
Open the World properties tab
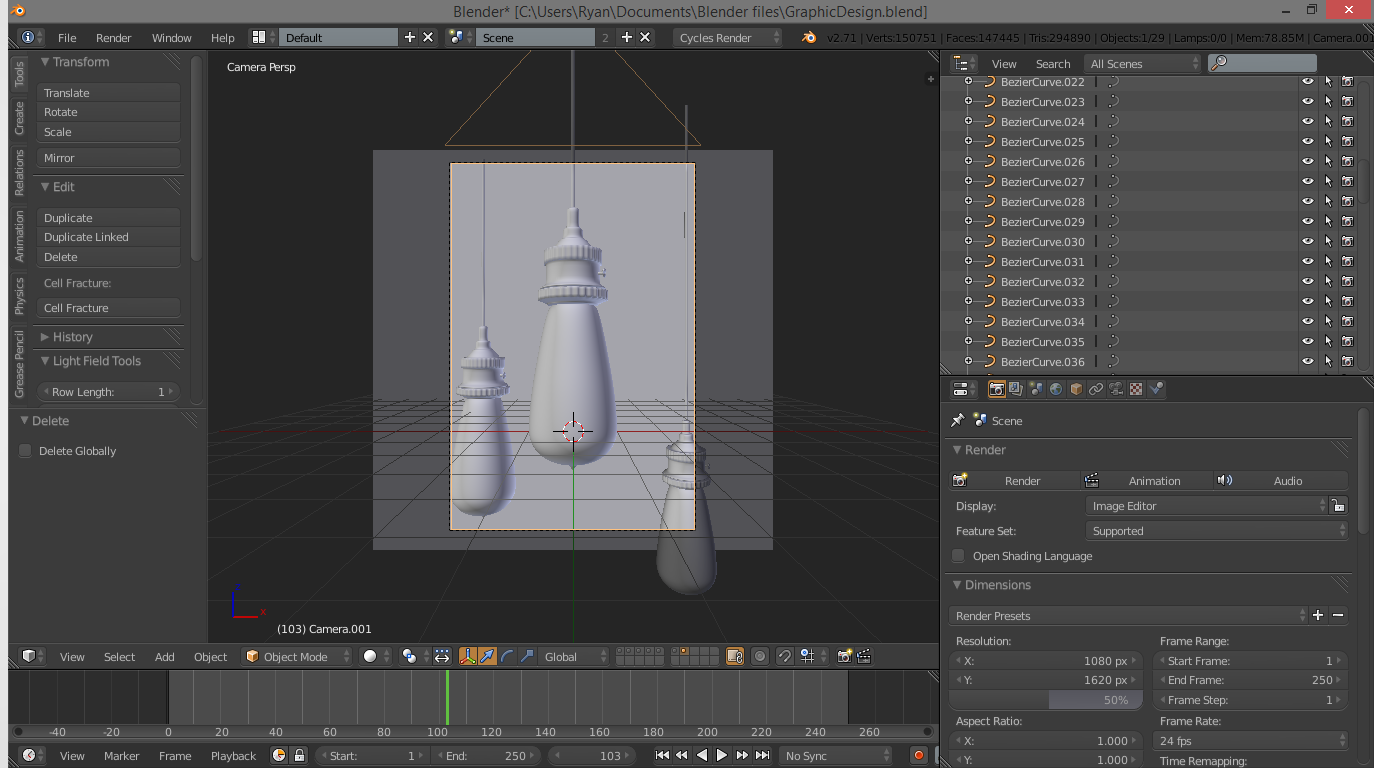point(1056,389)
